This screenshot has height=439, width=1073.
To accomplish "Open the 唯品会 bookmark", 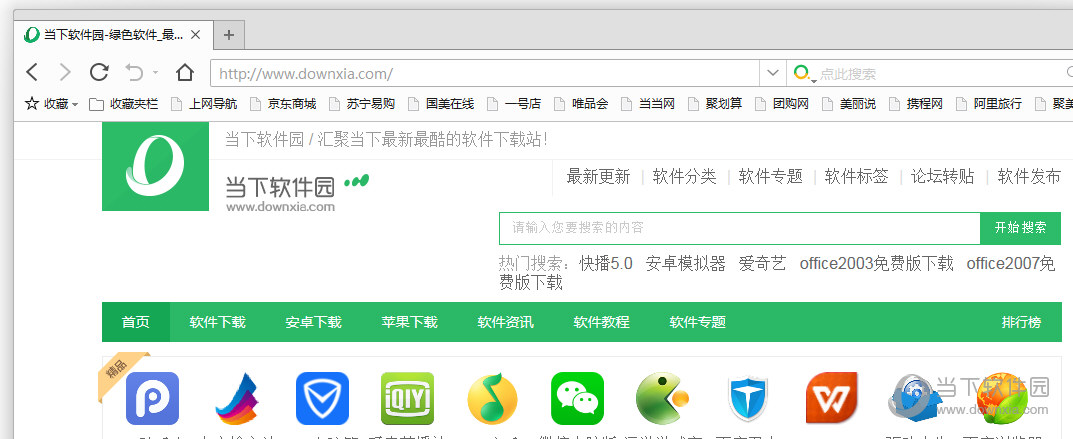I will pos(581,104).
